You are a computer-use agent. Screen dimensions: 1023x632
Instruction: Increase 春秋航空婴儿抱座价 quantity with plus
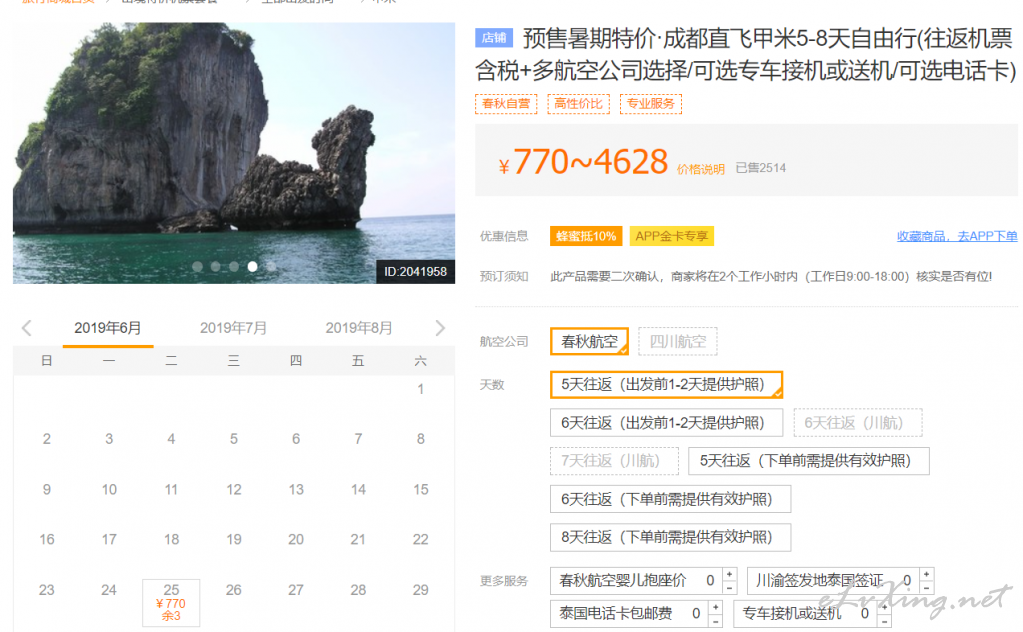pos(729,574)
